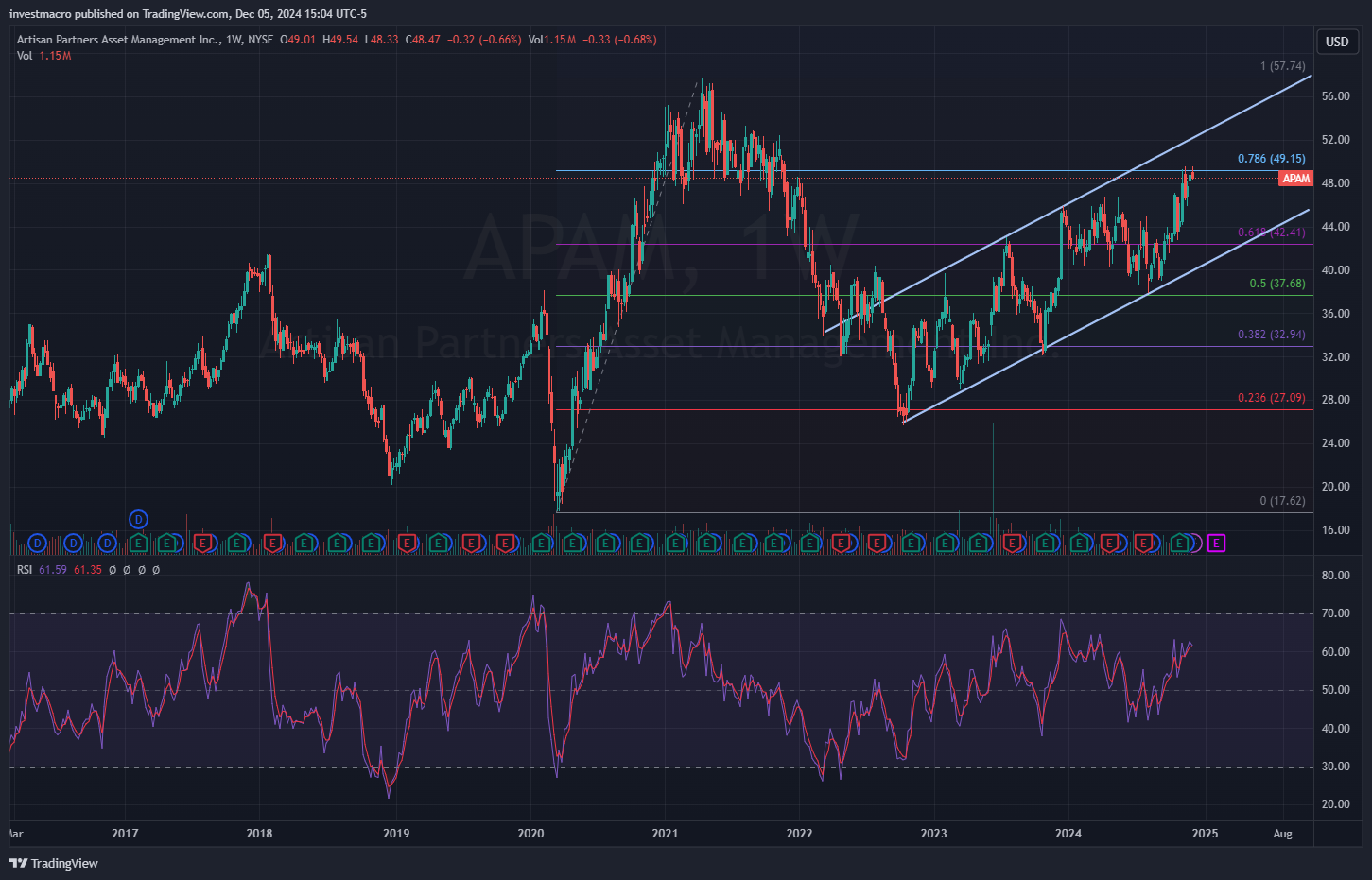This screenshot has height=880, width=1372.
Task: Click the Fibonacci 0 (17.62) level label
Action: (1282, 501)
